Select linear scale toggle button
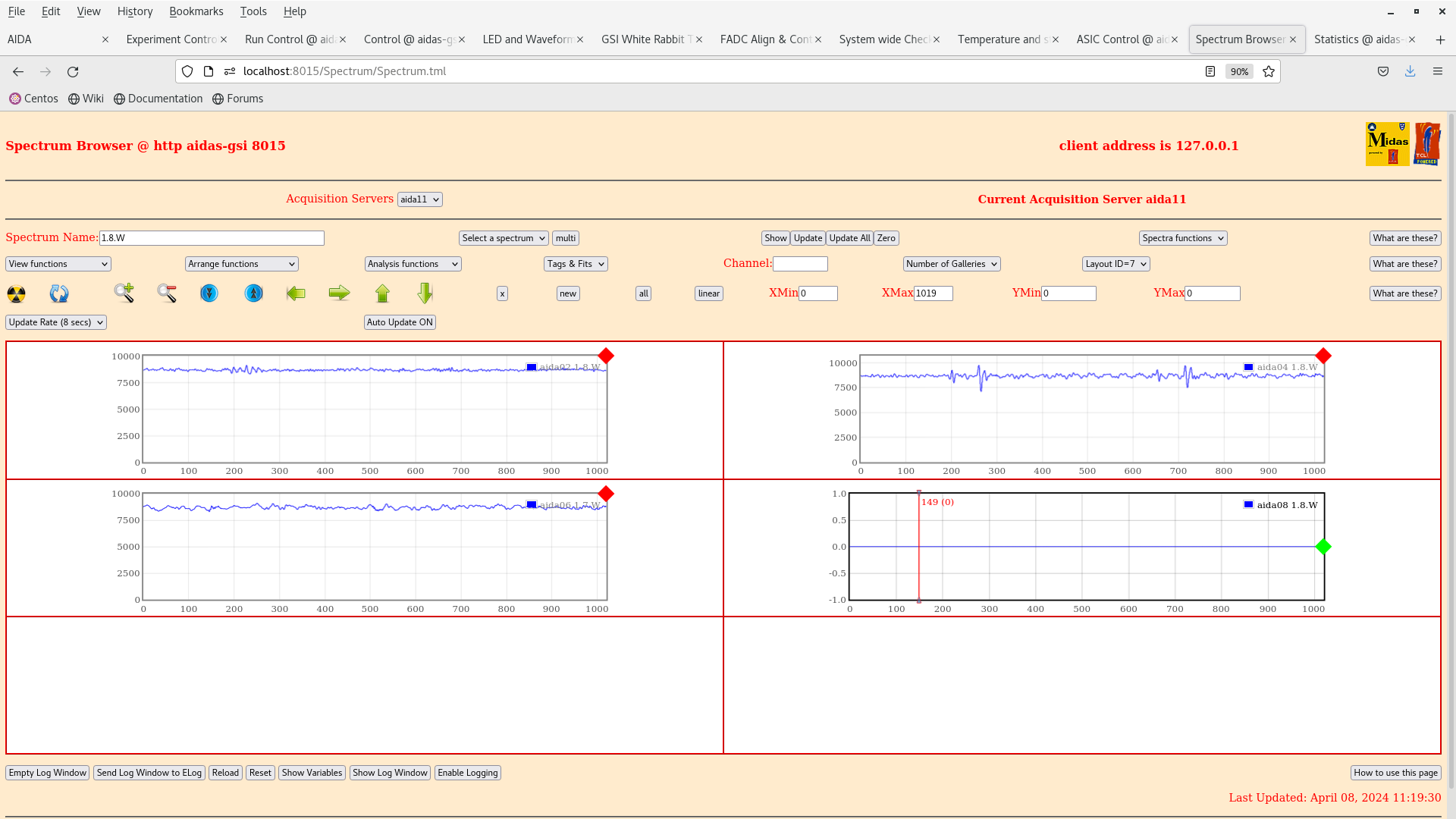Screen dimensions: 1456x819 click(x=710, y=293)
